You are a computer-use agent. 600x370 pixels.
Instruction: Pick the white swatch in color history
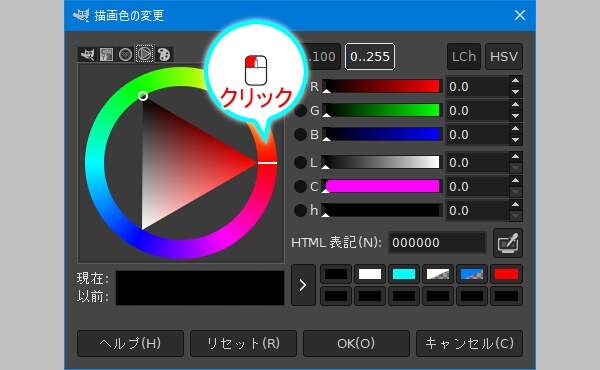[x=370, y=274]
